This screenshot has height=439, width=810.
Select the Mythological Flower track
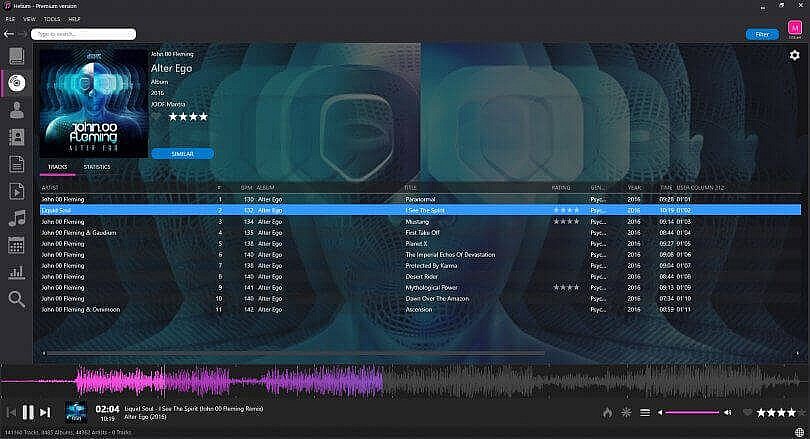pos(420,288)
